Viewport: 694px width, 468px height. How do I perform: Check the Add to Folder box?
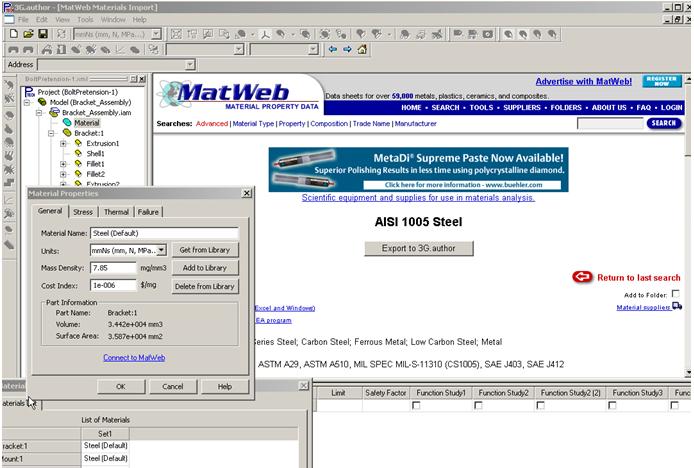(x=675, y=294)
